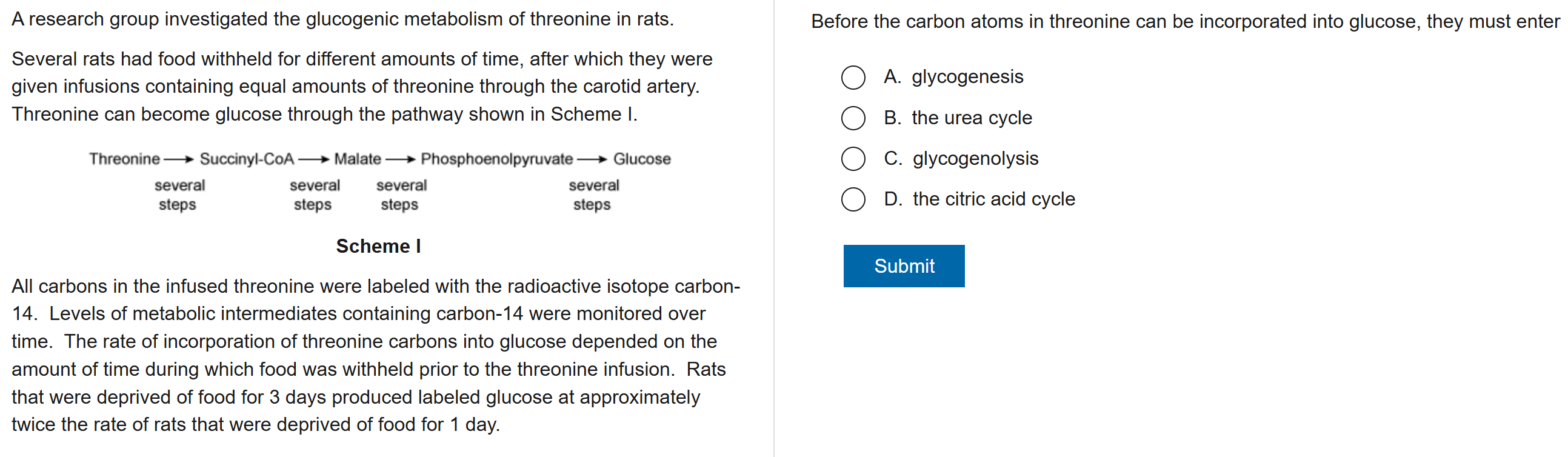Select radio button for option A glycogenesis
Image resolution: width=1568 pixels, height=457 pixels.
(853, 78)
